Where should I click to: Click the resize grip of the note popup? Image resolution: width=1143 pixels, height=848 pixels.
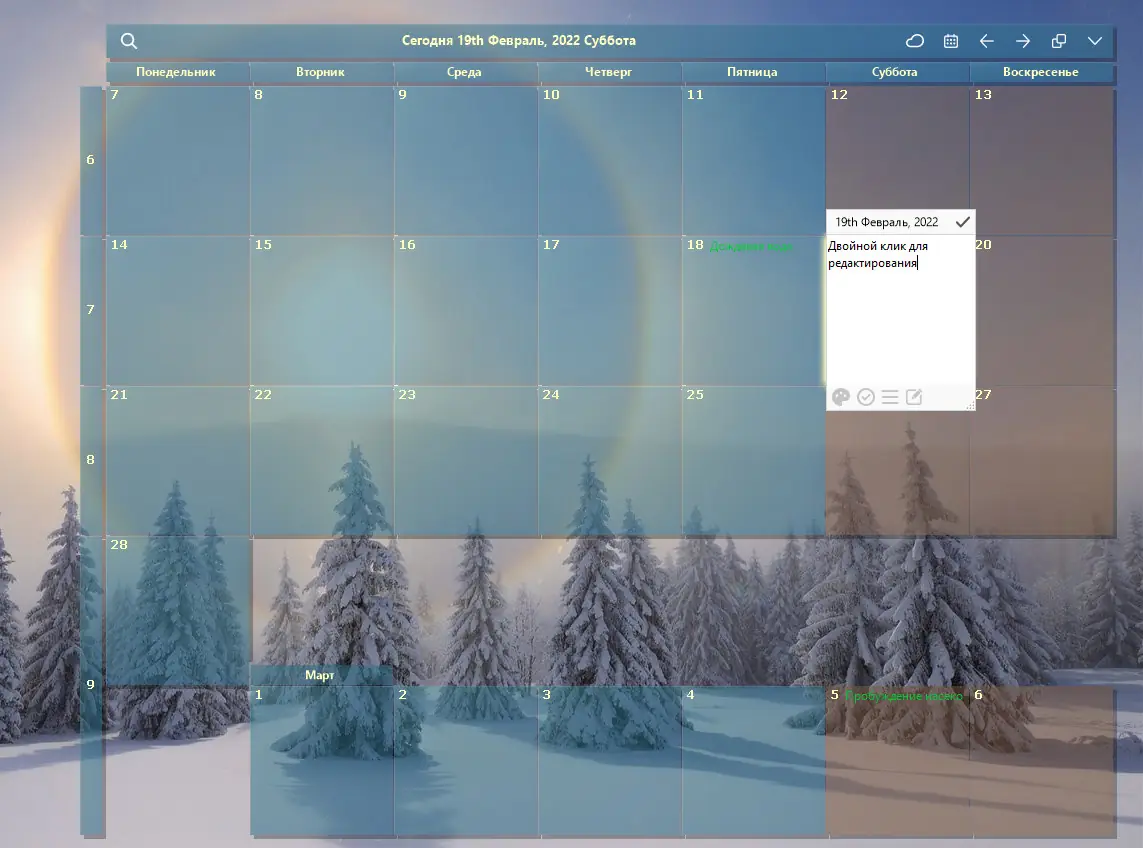(x=970, y=405)
